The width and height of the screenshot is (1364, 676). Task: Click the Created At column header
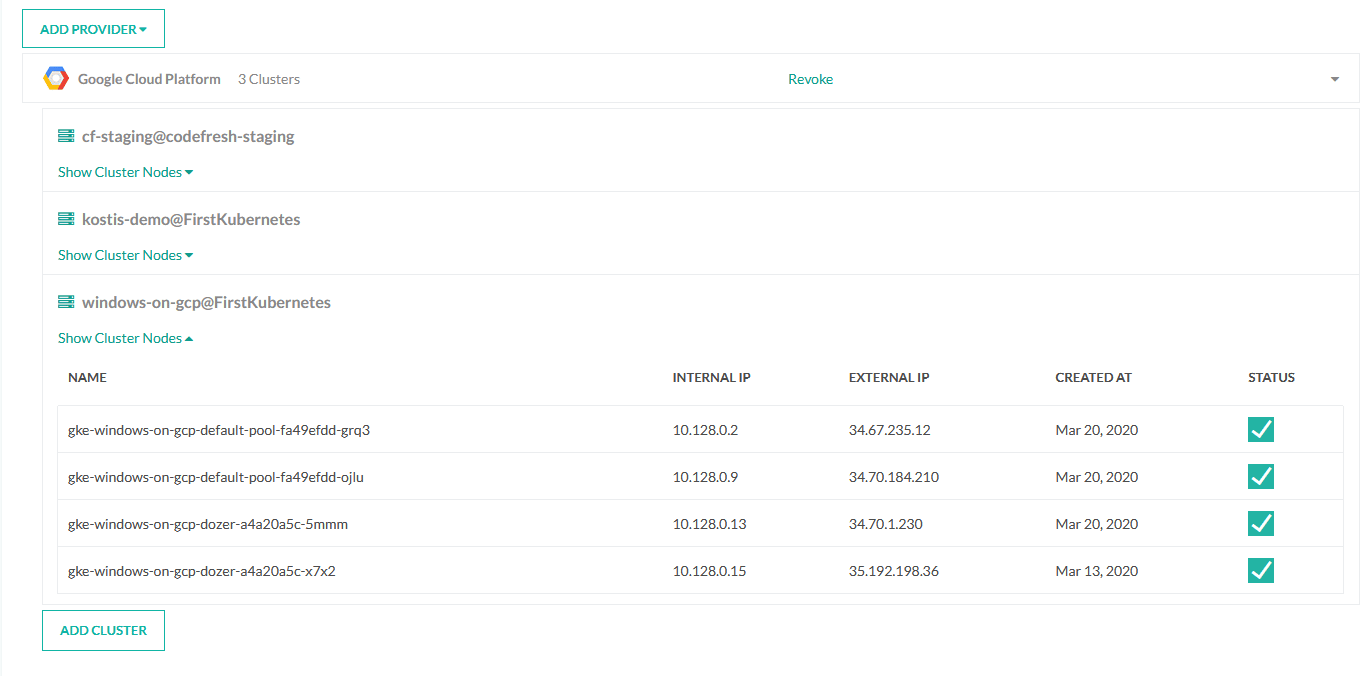(1093, 378)
